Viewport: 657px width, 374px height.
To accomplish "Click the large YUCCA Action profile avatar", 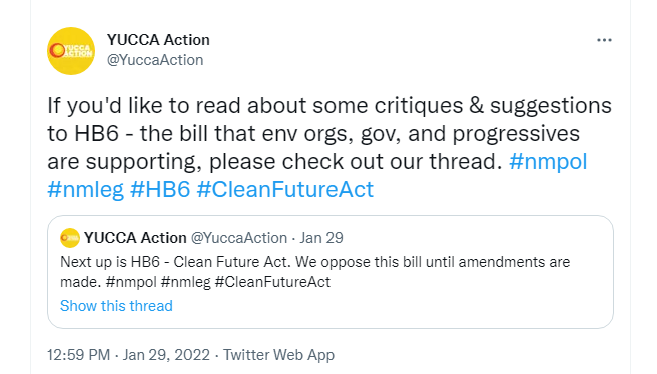I will pyautogui.click(x=71, y=51).
